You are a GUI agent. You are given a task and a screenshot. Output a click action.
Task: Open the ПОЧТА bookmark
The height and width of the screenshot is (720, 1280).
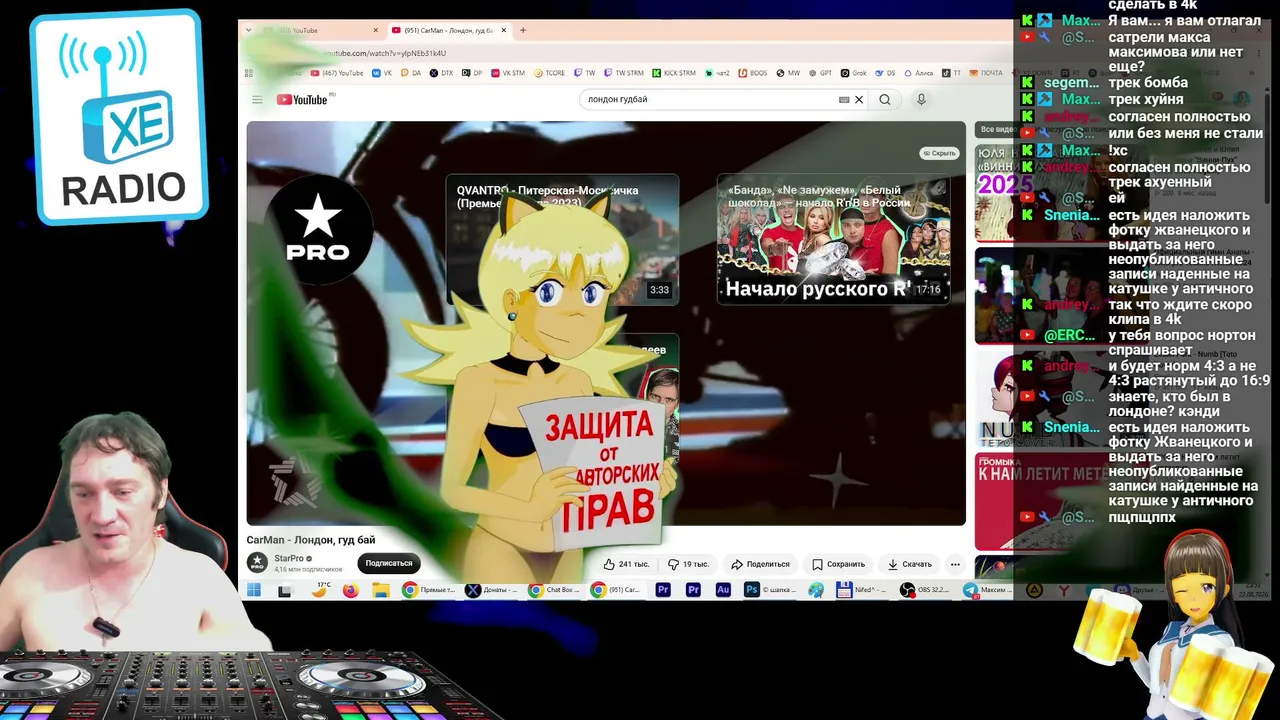click(x=985, y=73)
